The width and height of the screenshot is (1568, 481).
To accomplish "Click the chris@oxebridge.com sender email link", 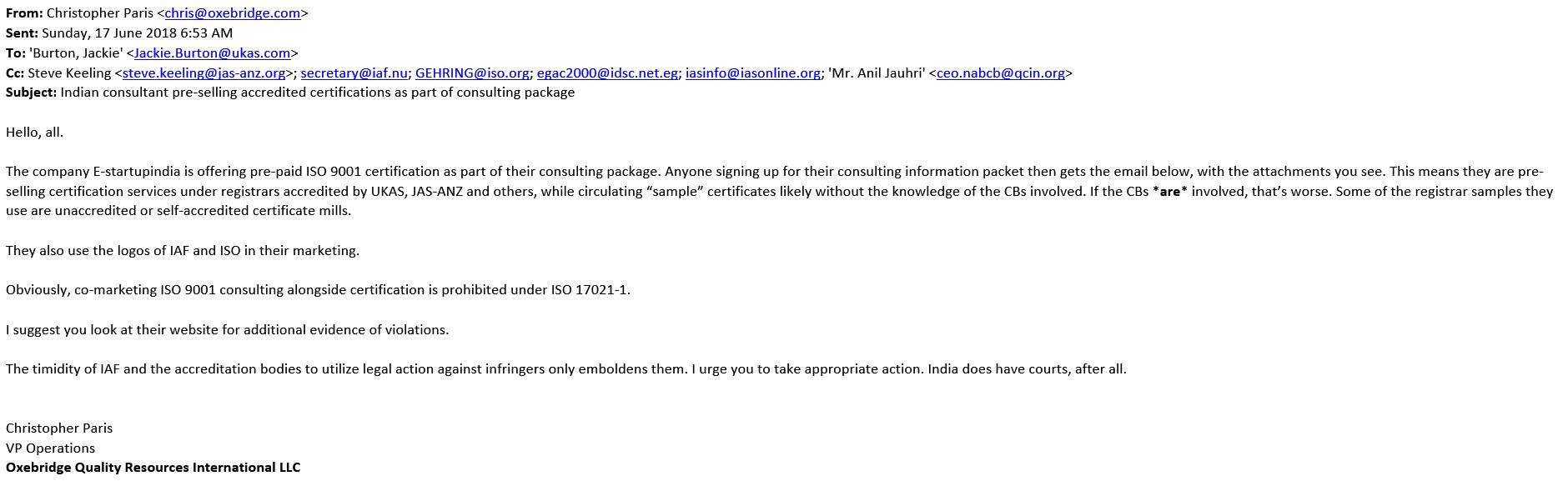I will 232,13.
